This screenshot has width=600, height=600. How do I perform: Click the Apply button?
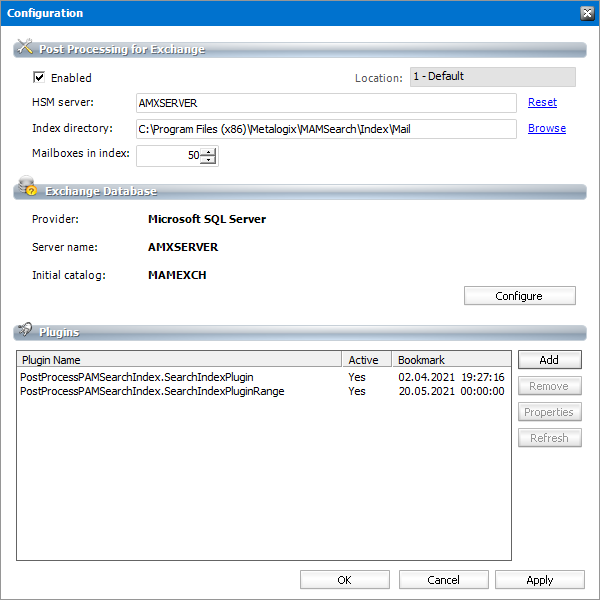[x=540, y=580]
